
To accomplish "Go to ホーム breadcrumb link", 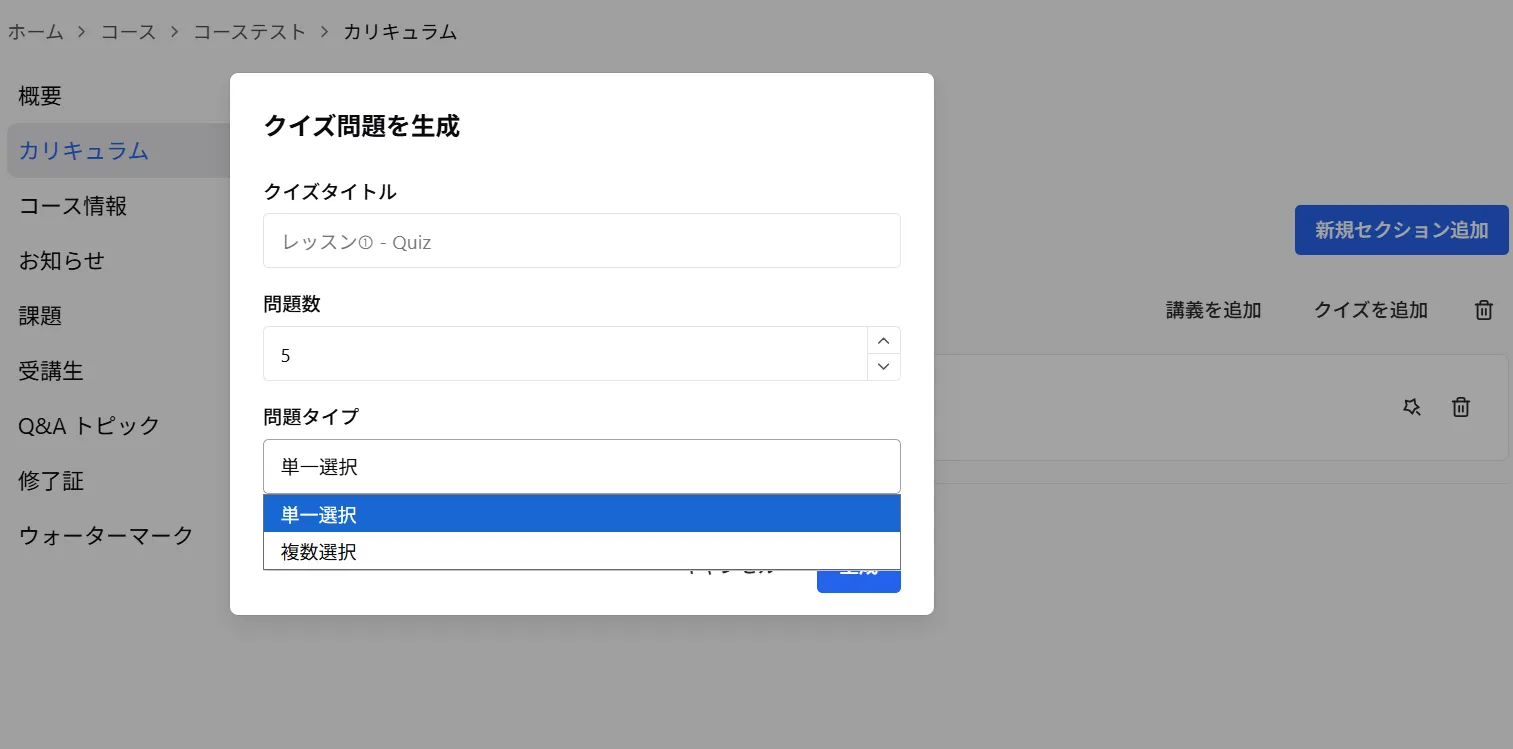I will (36, 32).
